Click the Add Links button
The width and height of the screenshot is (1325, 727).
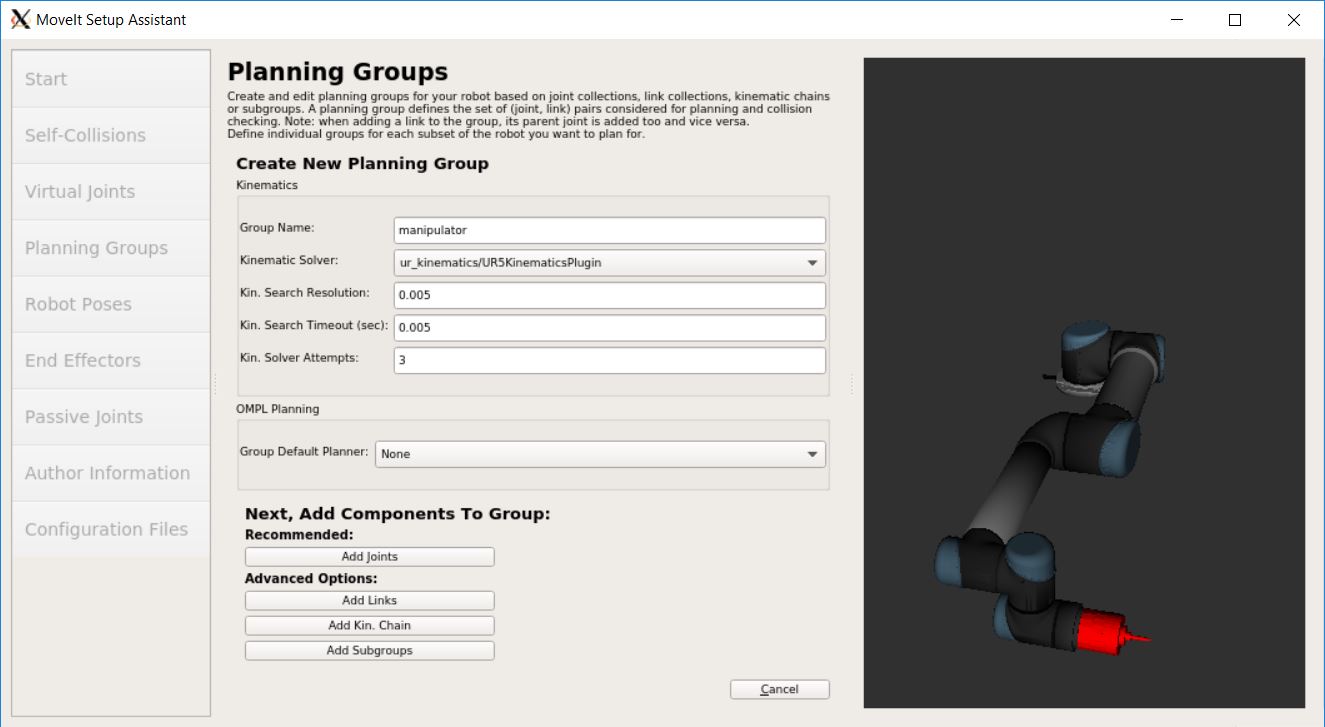(x=369, y=600)
